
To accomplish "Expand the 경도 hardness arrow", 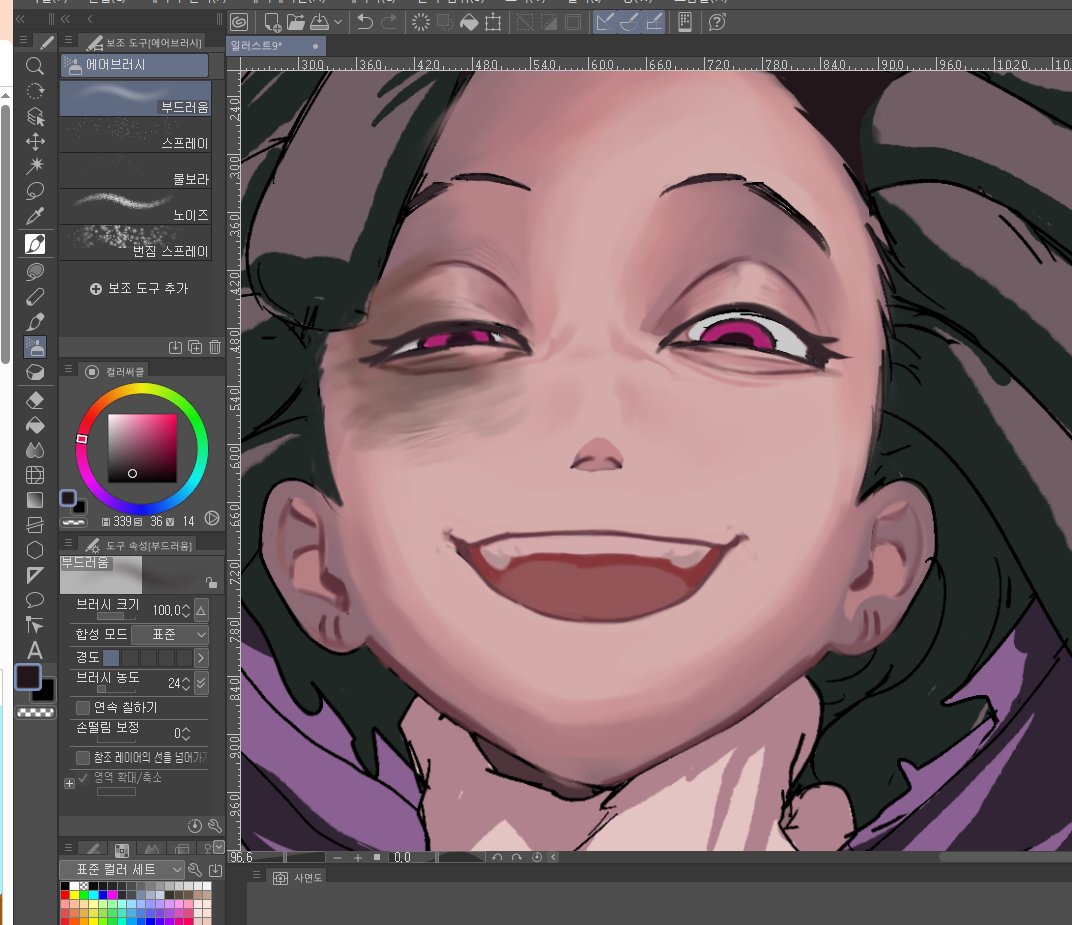I will (201, 658).
